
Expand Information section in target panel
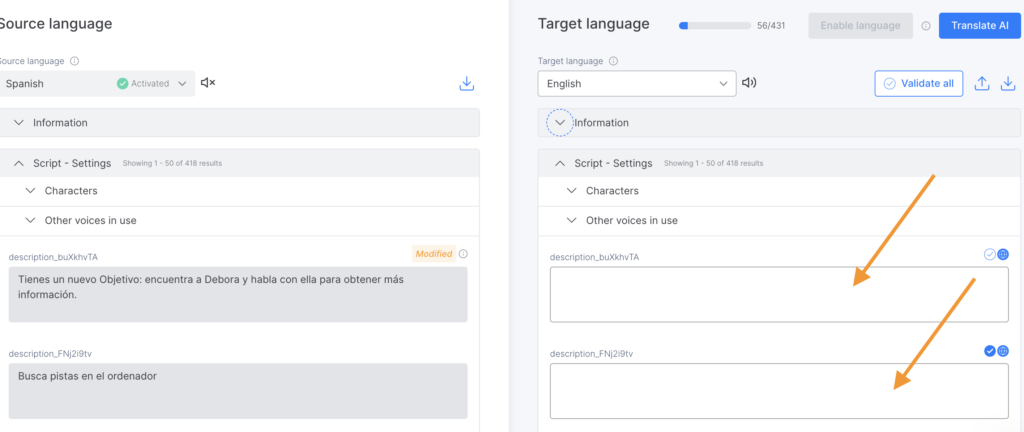[560, 123]
